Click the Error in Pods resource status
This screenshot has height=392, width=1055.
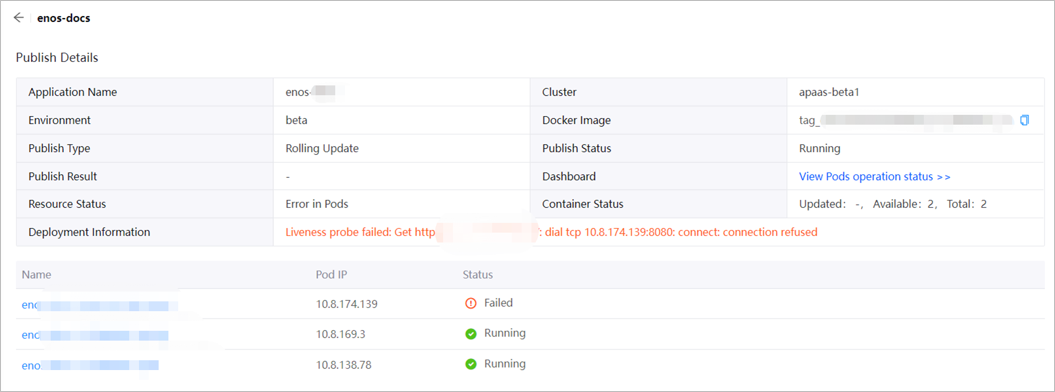tap(317, 204)
